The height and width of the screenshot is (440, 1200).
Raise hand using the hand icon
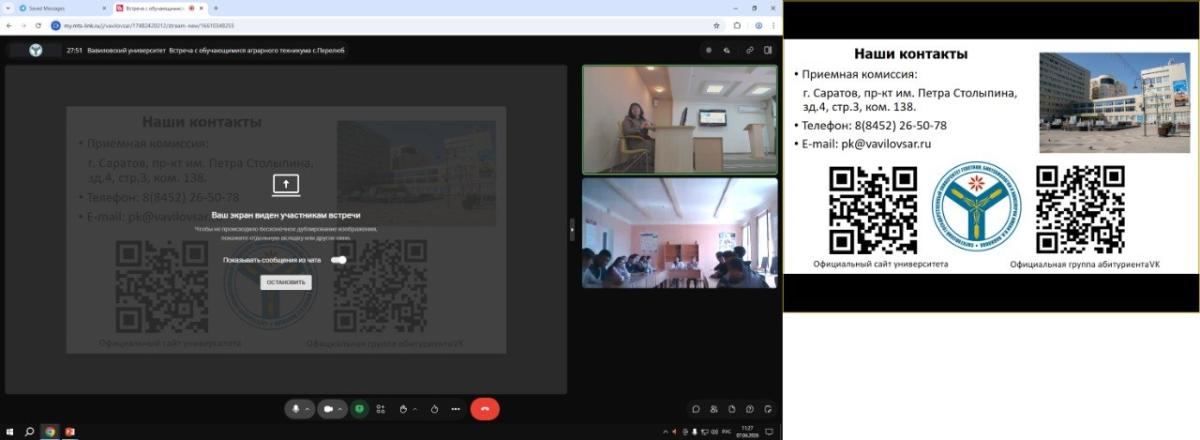[x=403, y=409]
